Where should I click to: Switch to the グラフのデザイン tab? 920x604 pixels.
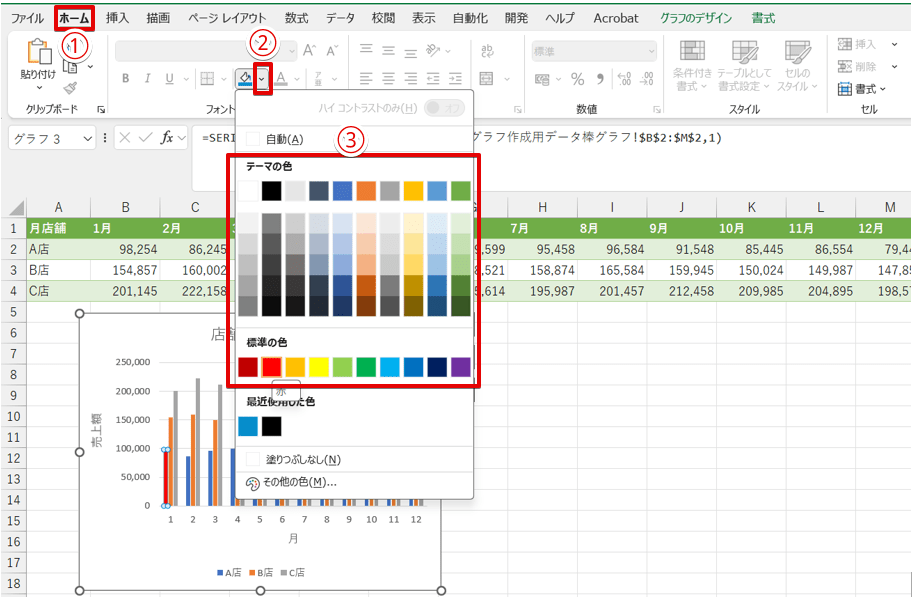[695, 18]
